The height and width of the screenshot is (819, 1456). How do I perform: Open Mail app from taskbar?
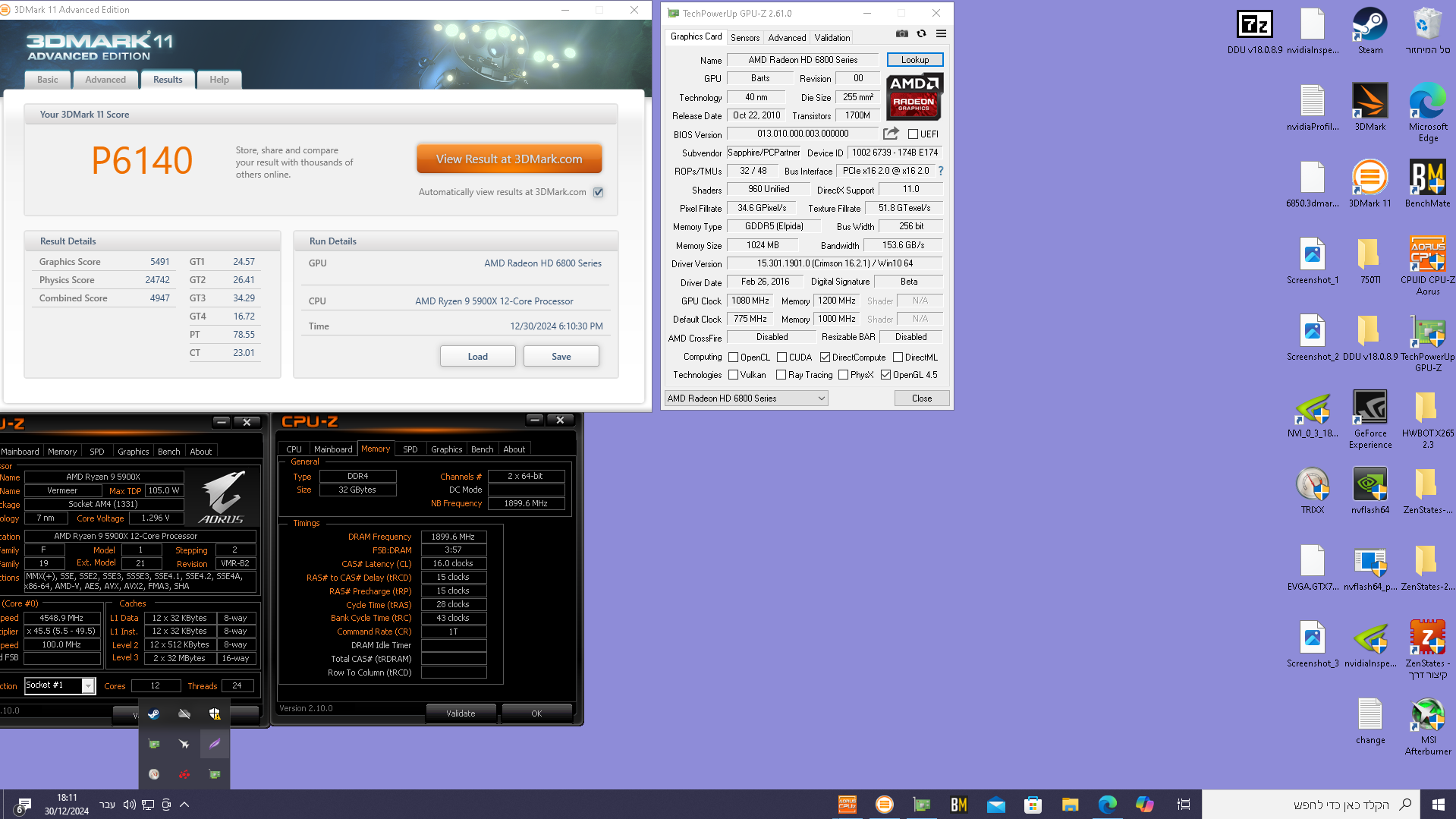[x=995, y=805]
